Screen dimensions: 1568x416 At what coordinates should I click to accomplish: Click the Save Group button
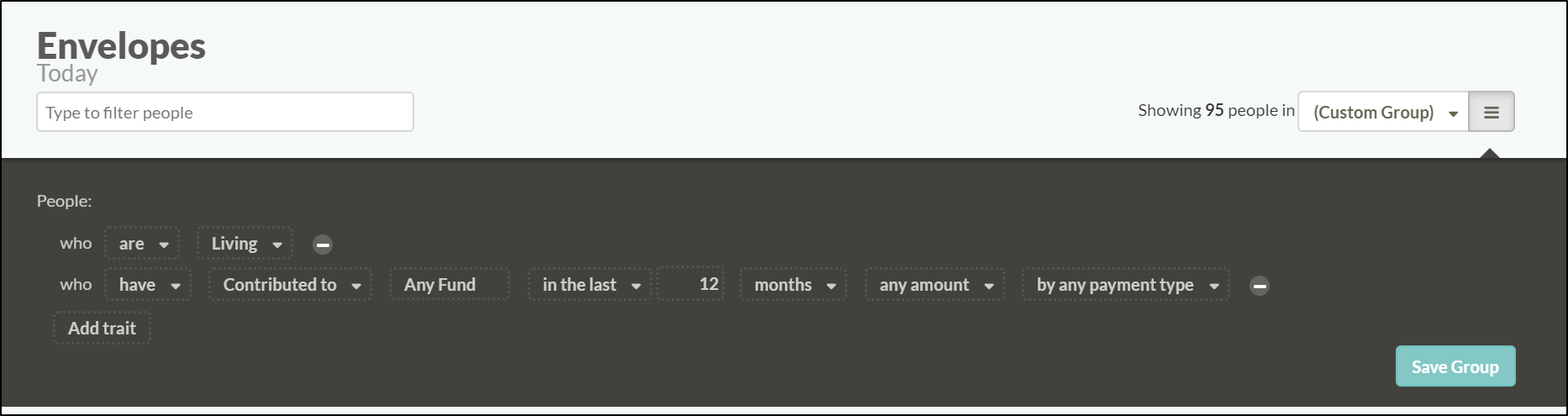pos(1455,366)
